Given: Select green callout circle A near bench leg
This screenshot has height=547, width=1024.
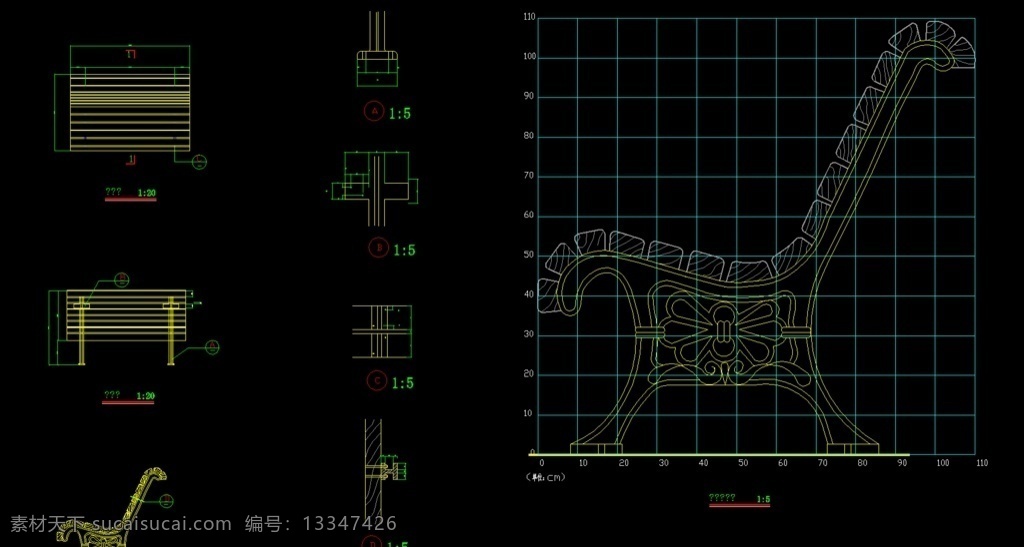Looking at the screenshot, I should (211, 347).
